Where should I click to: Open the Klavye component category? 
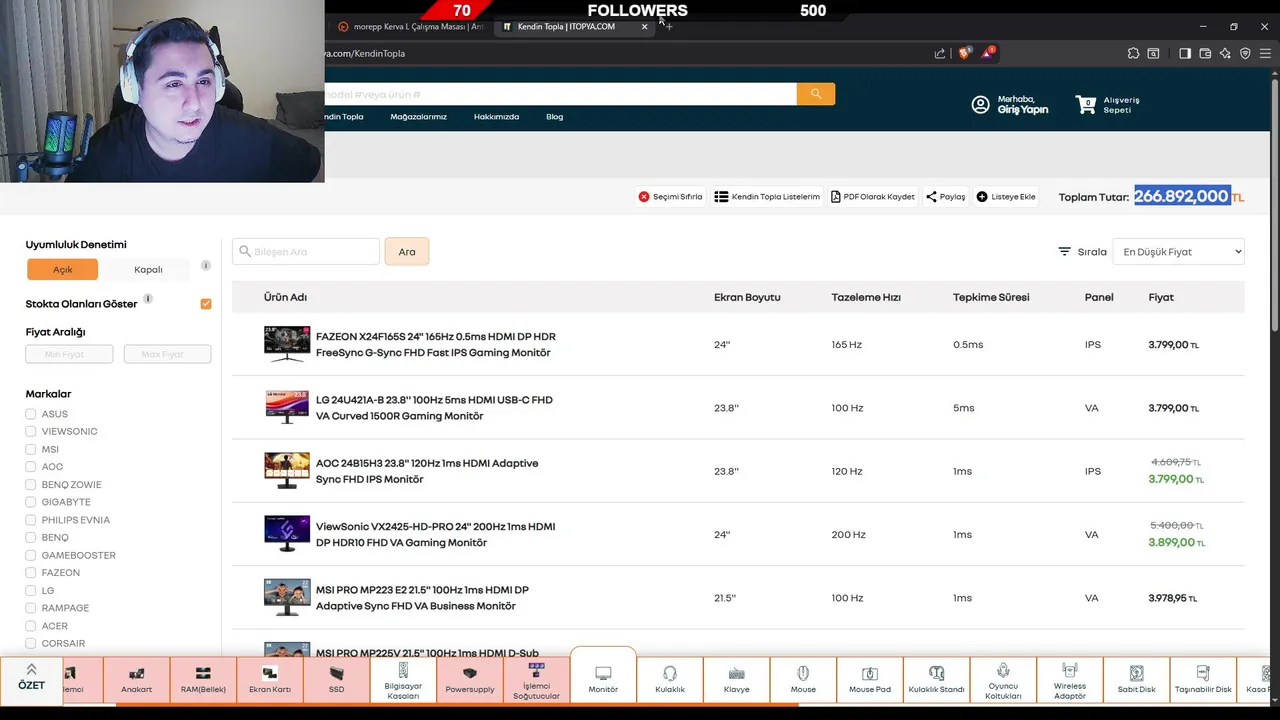[x=737, y=680]
